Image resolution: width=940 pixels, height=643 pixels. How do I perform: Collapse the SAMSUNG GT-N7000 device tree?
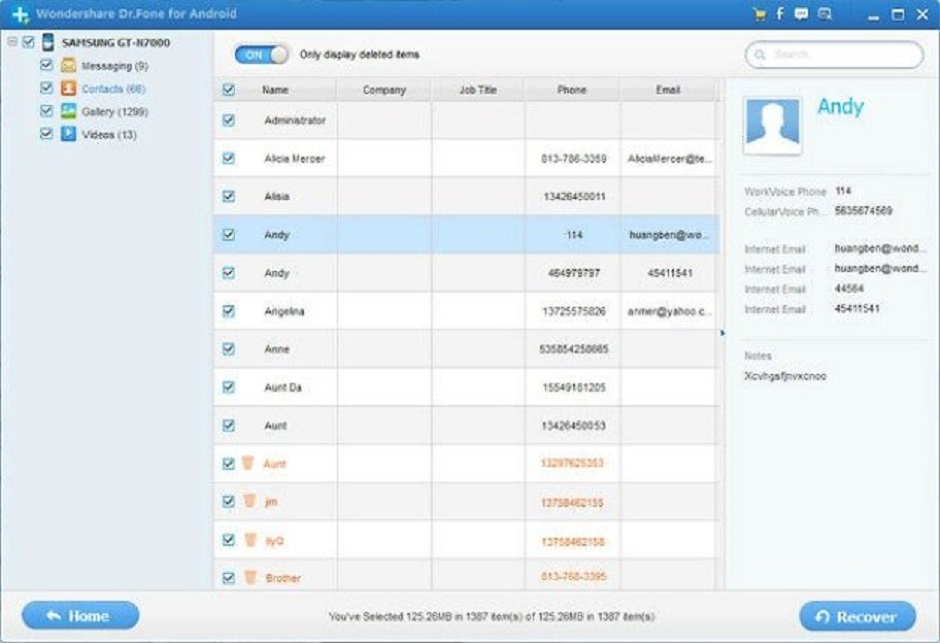pos(10,42)
